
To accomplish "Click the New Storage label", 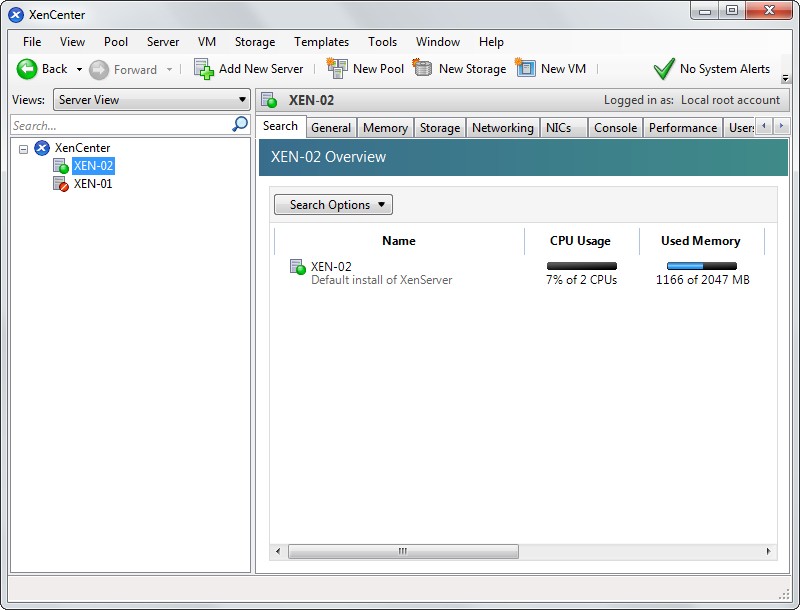I will tap(472, 69).
